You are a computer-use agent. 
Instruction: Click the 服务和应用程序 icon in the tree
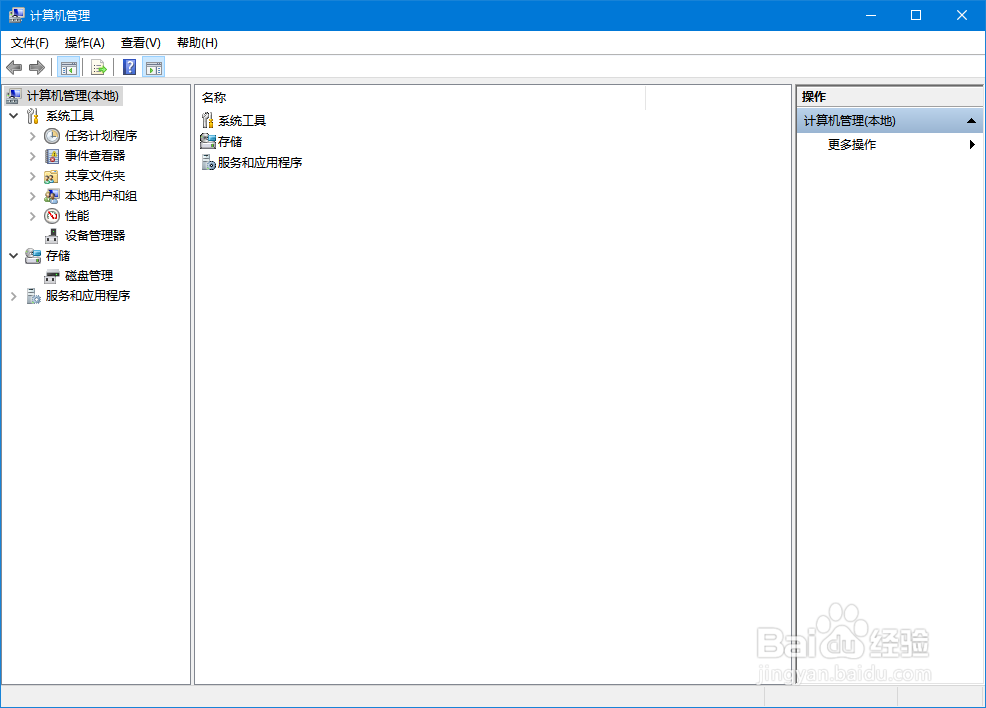point(33,296)
